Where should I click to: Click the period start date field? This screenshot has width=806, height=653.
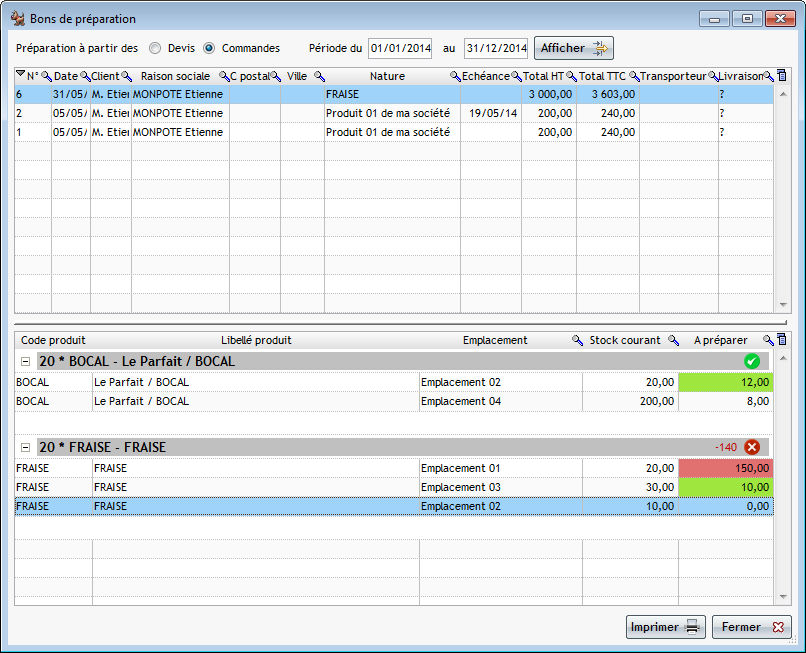point(400,48)
